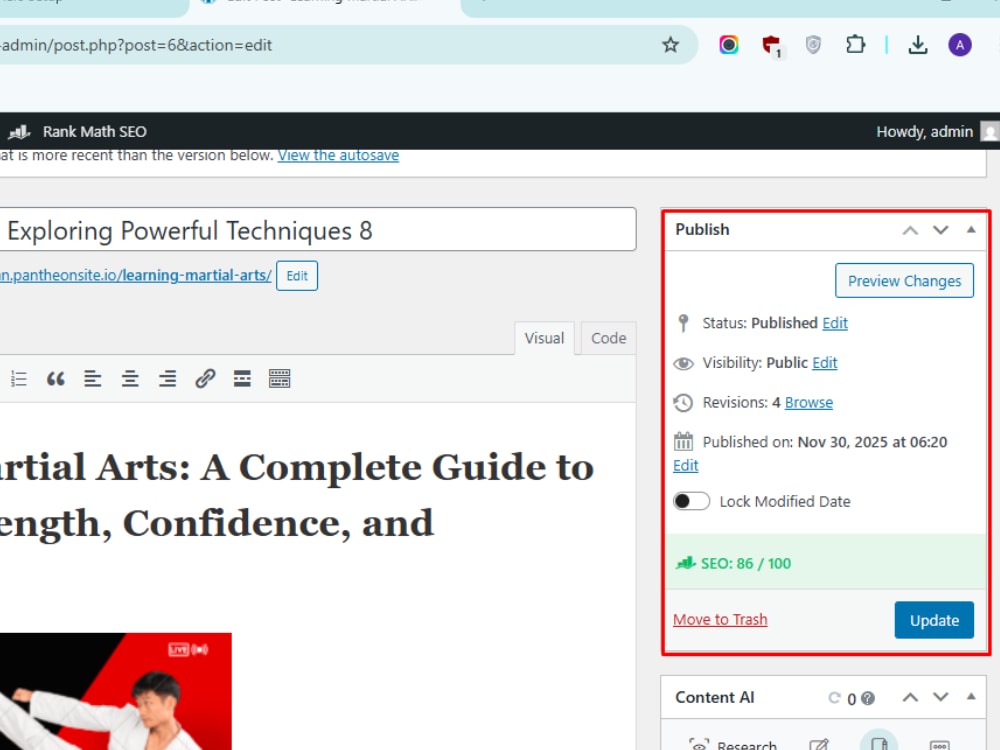
Task: Bookmark this page with the star icon
Action: click(670, 45)
